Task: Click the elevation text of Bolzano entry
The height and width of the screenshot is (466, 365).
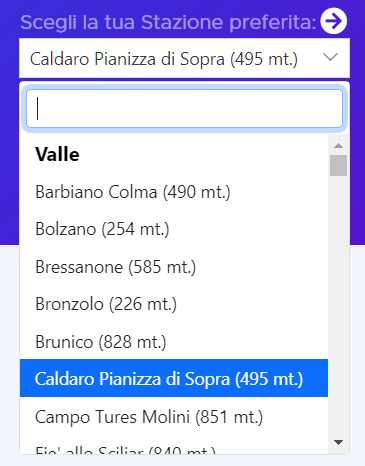Action: [x=135, y=229]
